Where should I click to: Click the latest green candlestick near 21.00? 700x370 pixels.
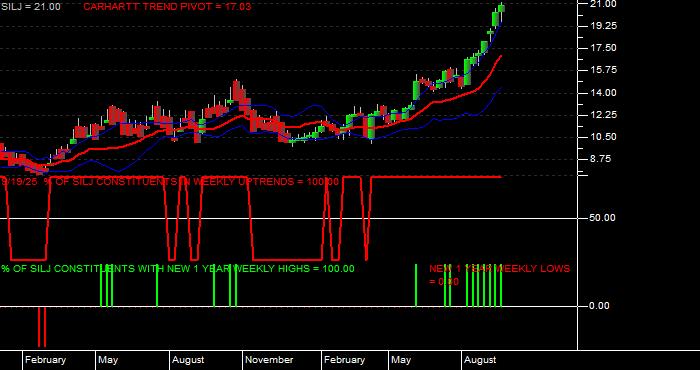pos(502,8)
